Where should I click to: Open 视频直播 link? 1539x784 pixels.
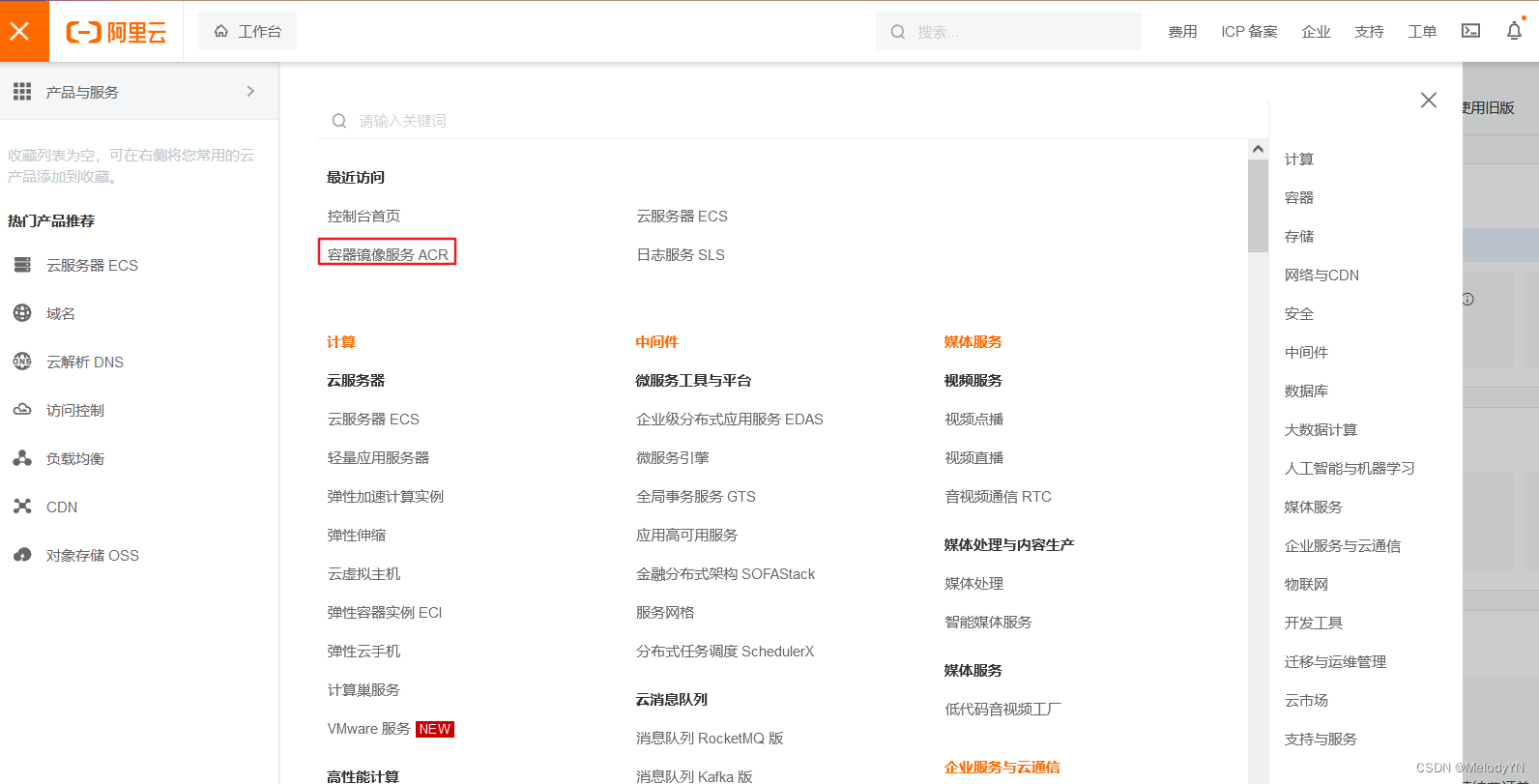click(x=973, y=457)
